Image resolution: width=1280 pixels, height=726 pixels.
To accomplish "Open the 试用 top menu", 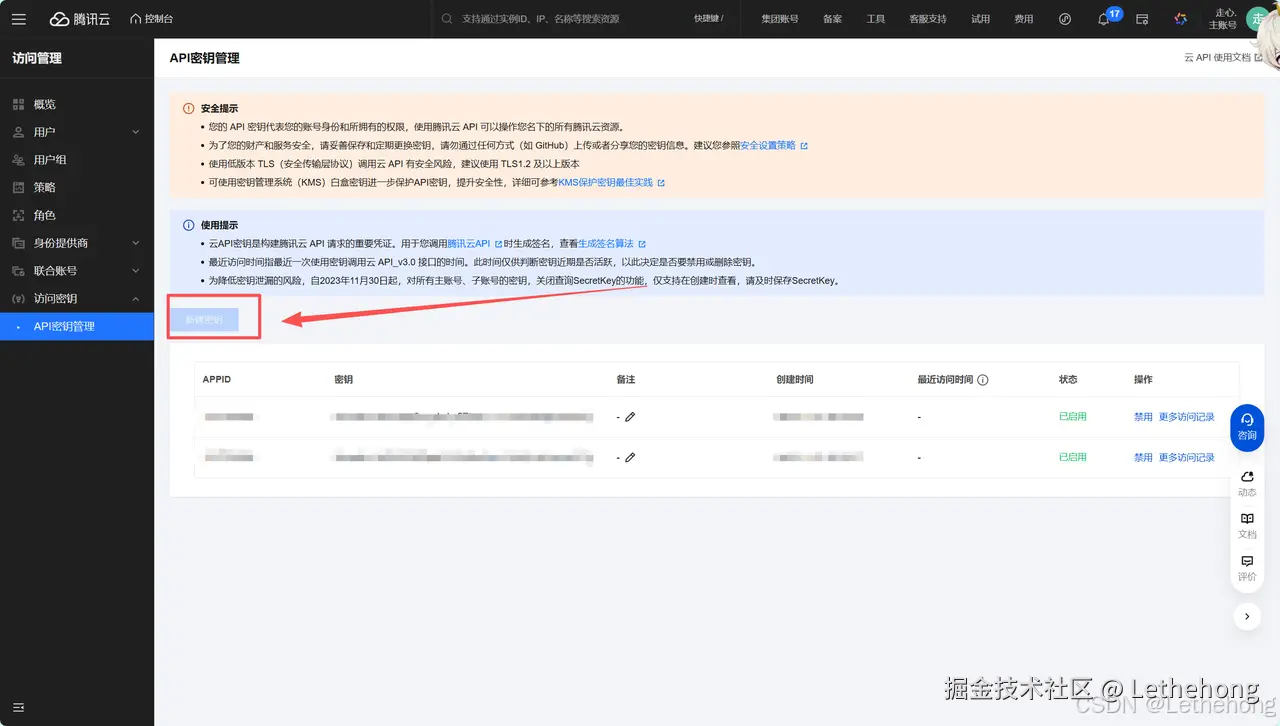I will click(980, 19).
